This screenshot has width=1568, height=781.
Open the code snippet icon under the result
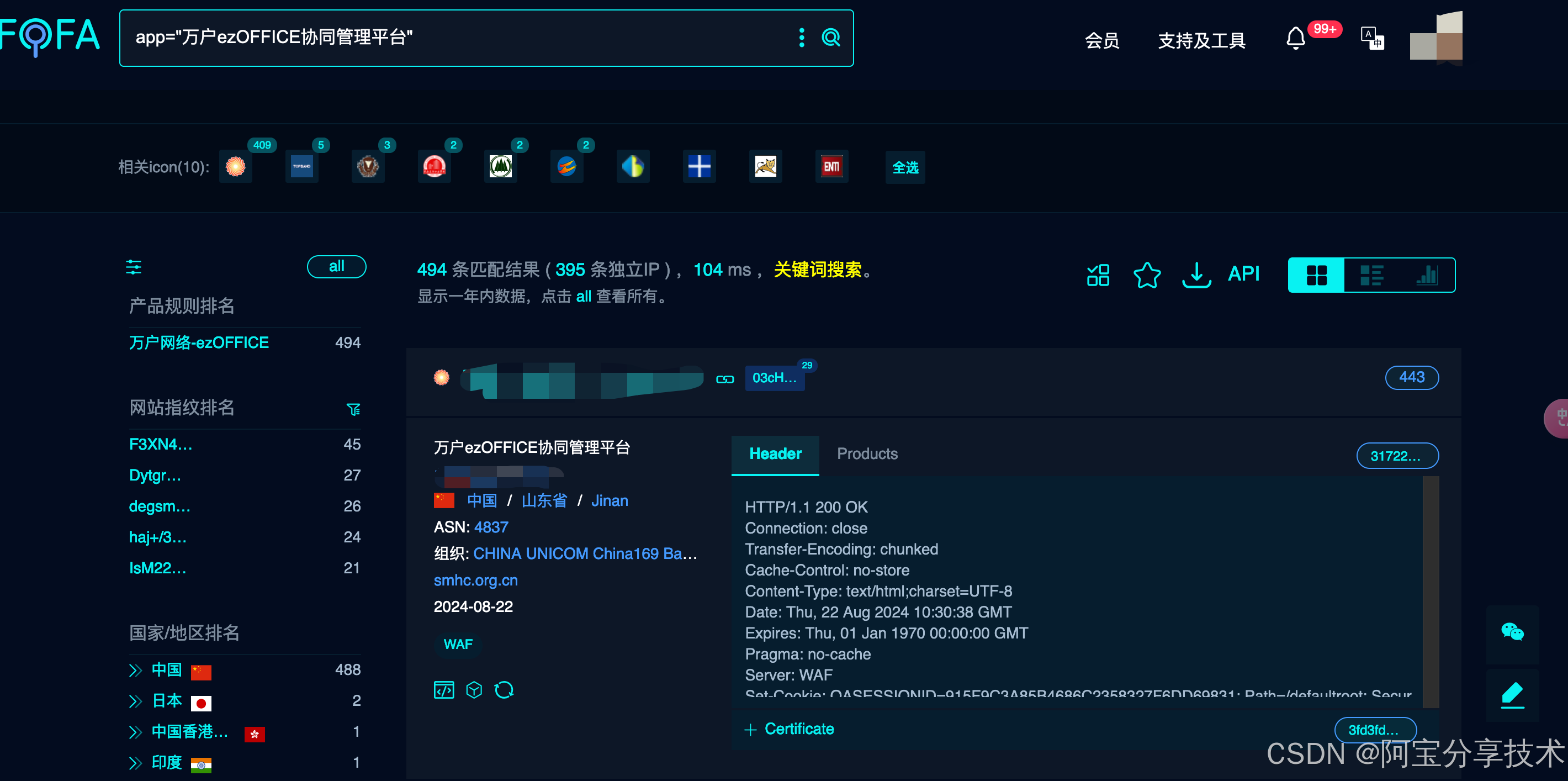pos(444,689)
